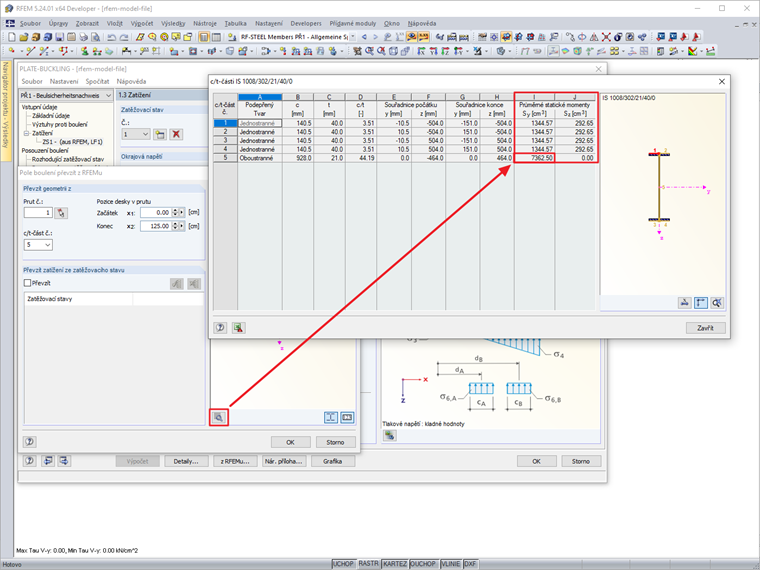
Task: Select Základní údaje tree item
Action: click(x=51, y=116)
